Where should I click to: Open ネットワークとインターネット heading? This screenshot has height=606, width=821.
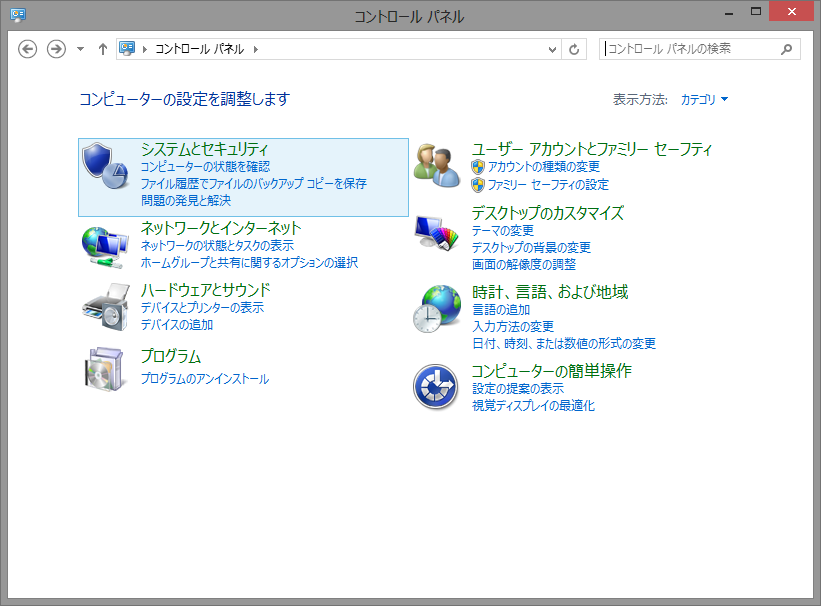(221, 228)
